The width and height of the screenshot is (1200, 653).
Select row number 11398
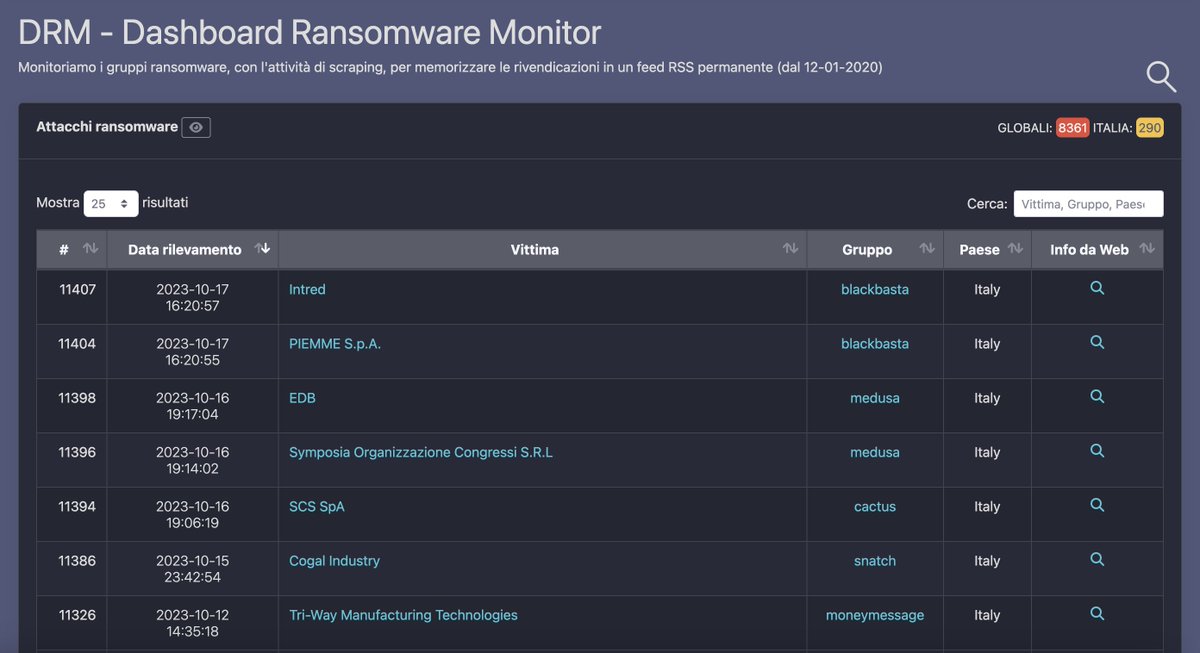tap(77, 398)
